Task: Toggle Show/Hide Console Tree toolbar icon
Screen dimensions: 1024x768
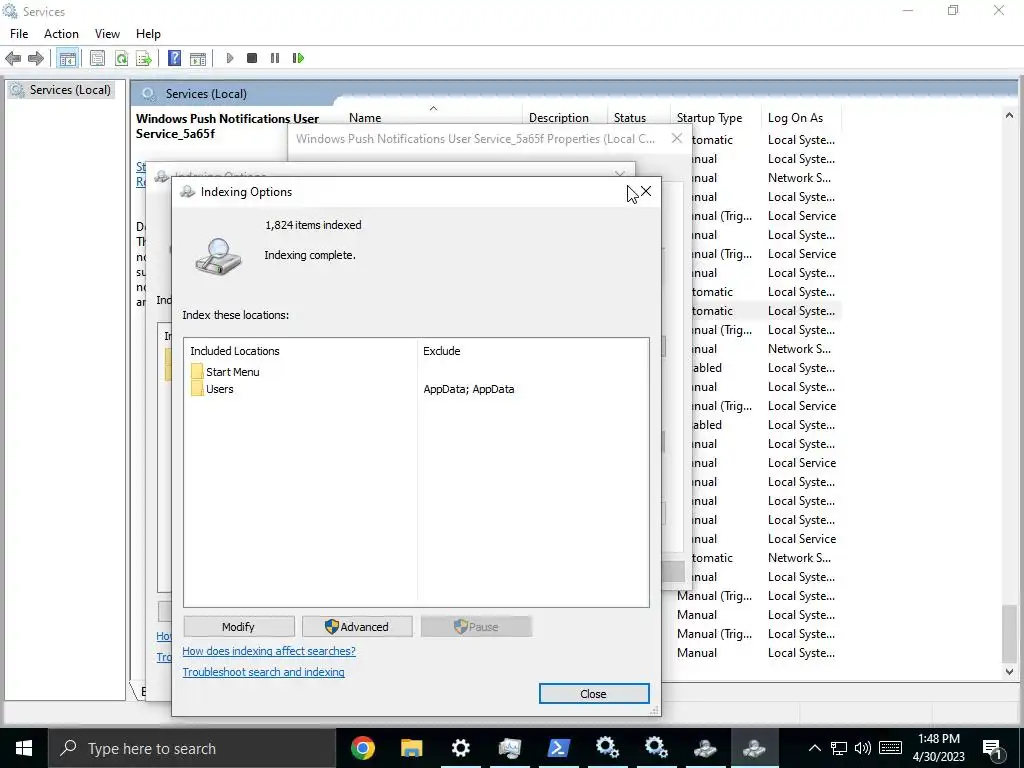Action: pyautogui.click(x=67, y=58)
